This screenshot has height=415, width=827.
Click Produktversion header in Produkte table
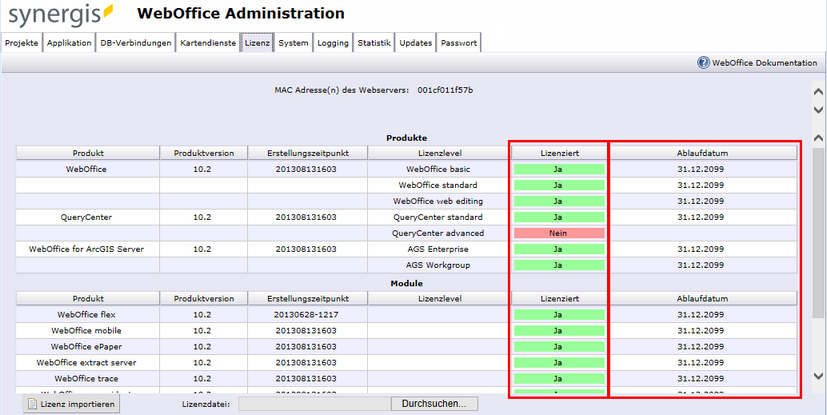click(x=204, y=153)
